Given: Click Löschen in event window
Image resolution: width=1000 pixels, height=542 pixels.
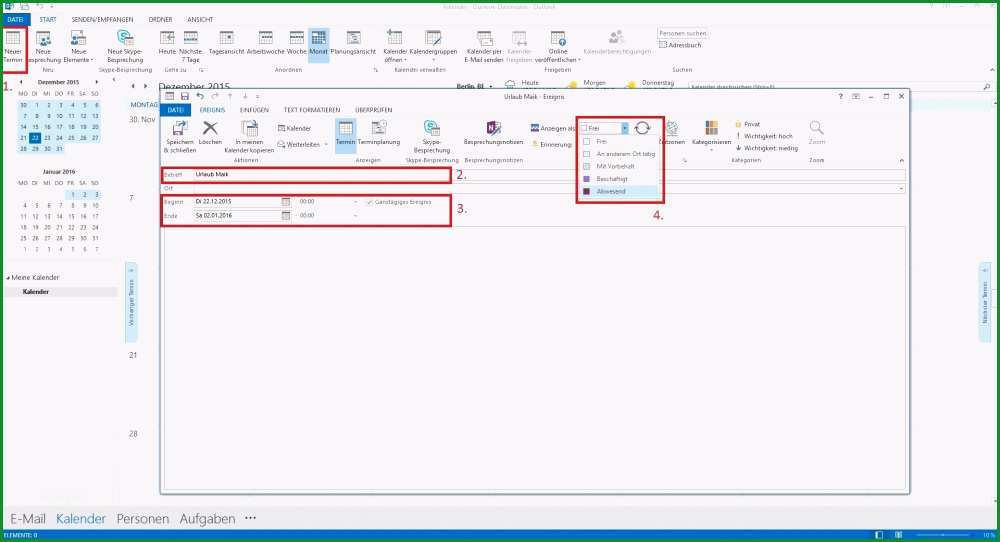Looking at the screenshot, I should coord(210,133).
